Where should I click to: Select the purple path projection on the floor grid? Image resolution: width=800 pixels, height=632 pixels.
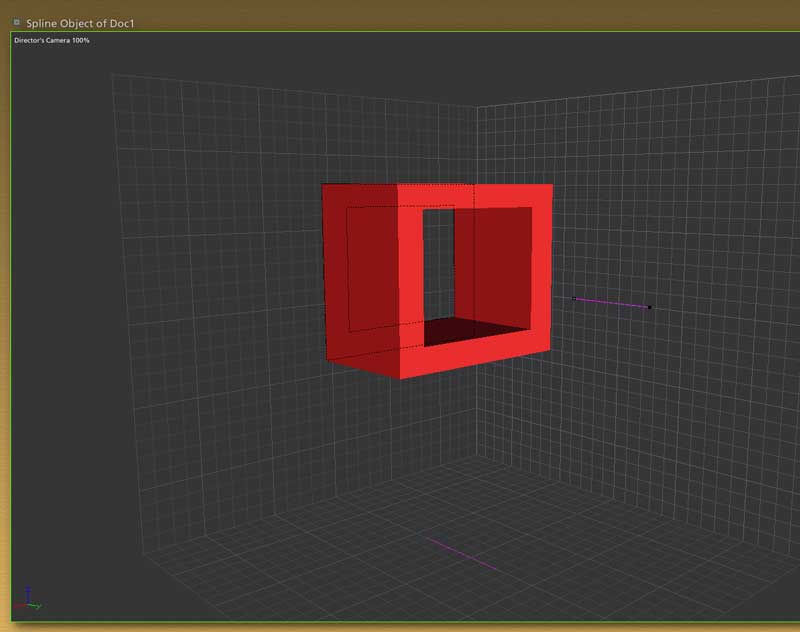click(x=462, y=554)
